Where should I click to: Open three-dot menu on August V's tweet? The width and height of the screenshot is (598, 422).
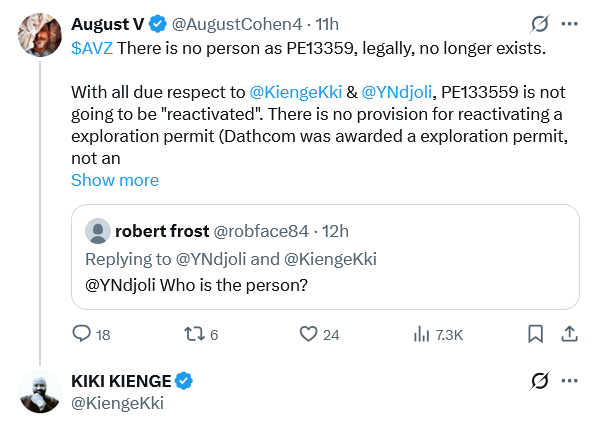pos(570,24)
